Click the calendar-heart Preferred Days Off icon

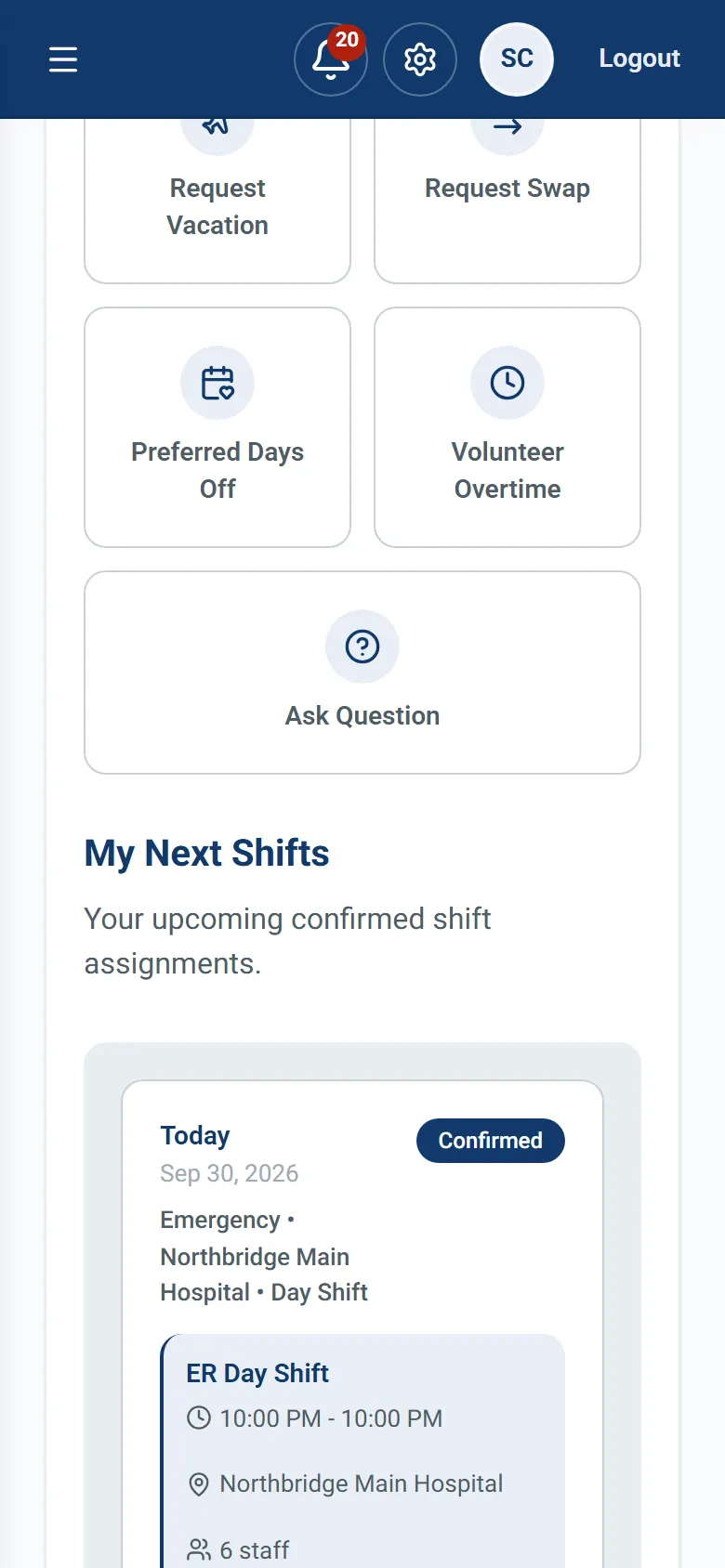[217, 383]
